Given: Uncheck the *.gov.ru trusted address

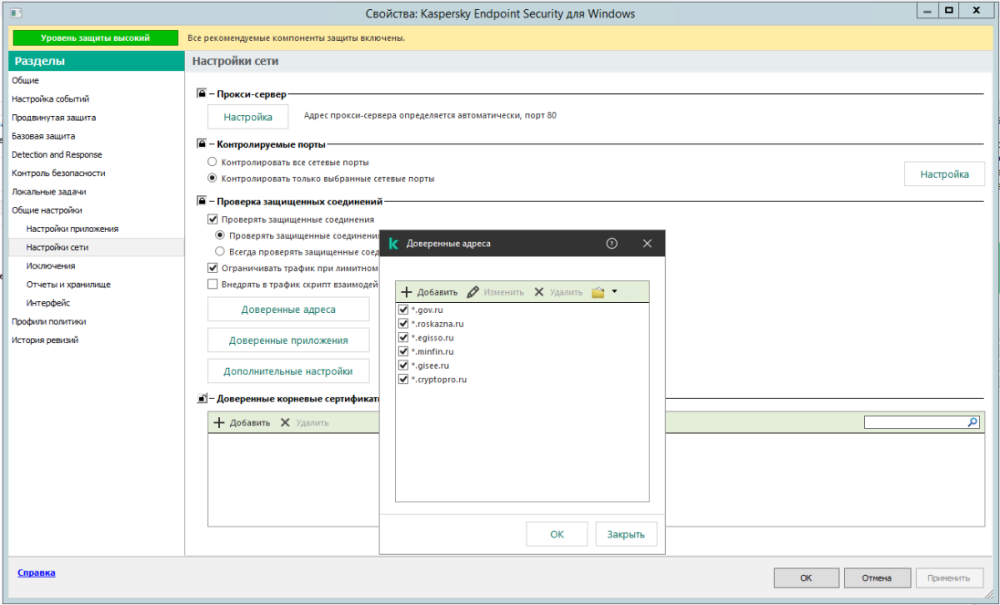Looking at the screenshot, I should pyautogui.click(x=403, y=310).
